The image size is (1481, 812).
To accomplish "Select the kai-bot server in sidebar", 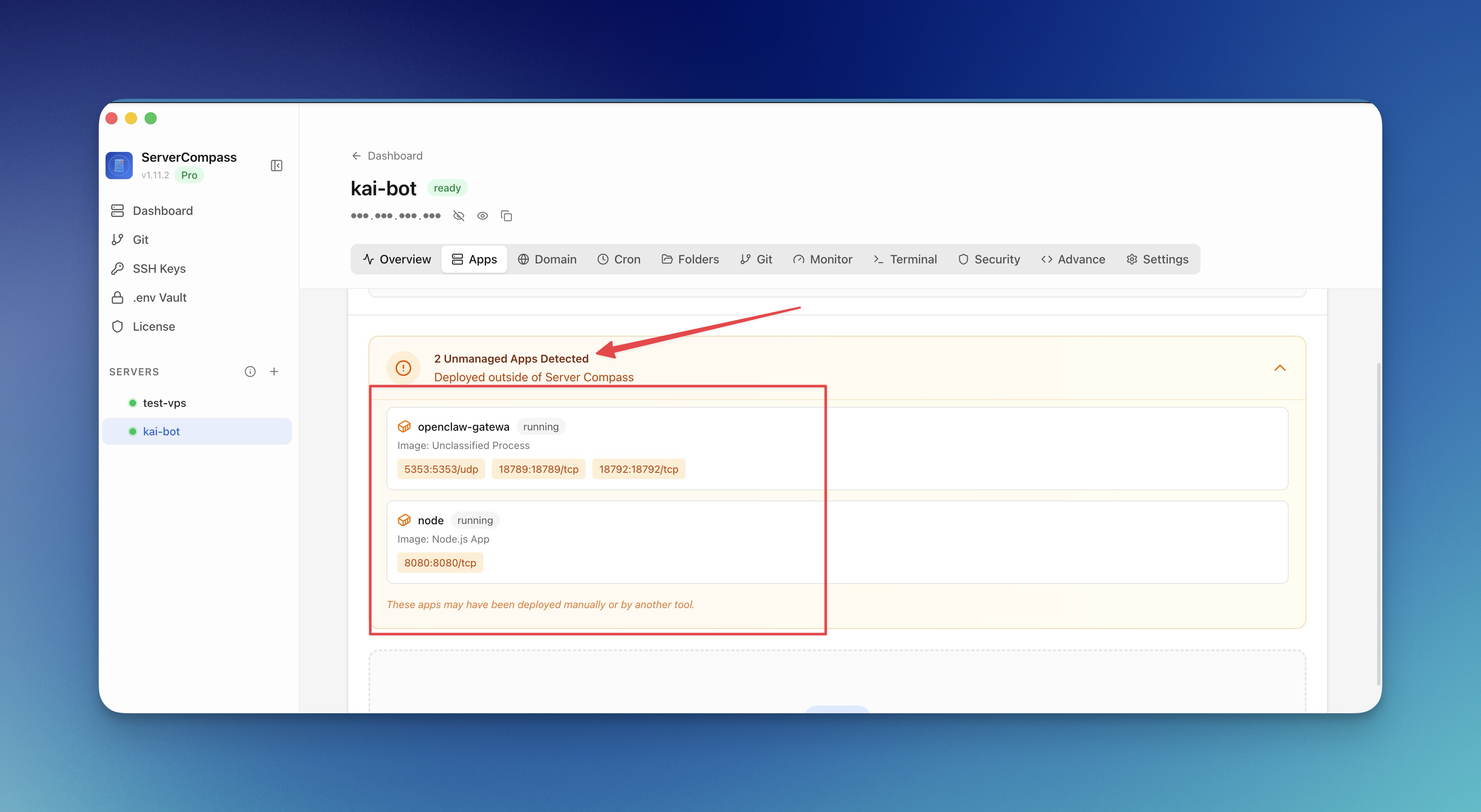I will 161,431.
